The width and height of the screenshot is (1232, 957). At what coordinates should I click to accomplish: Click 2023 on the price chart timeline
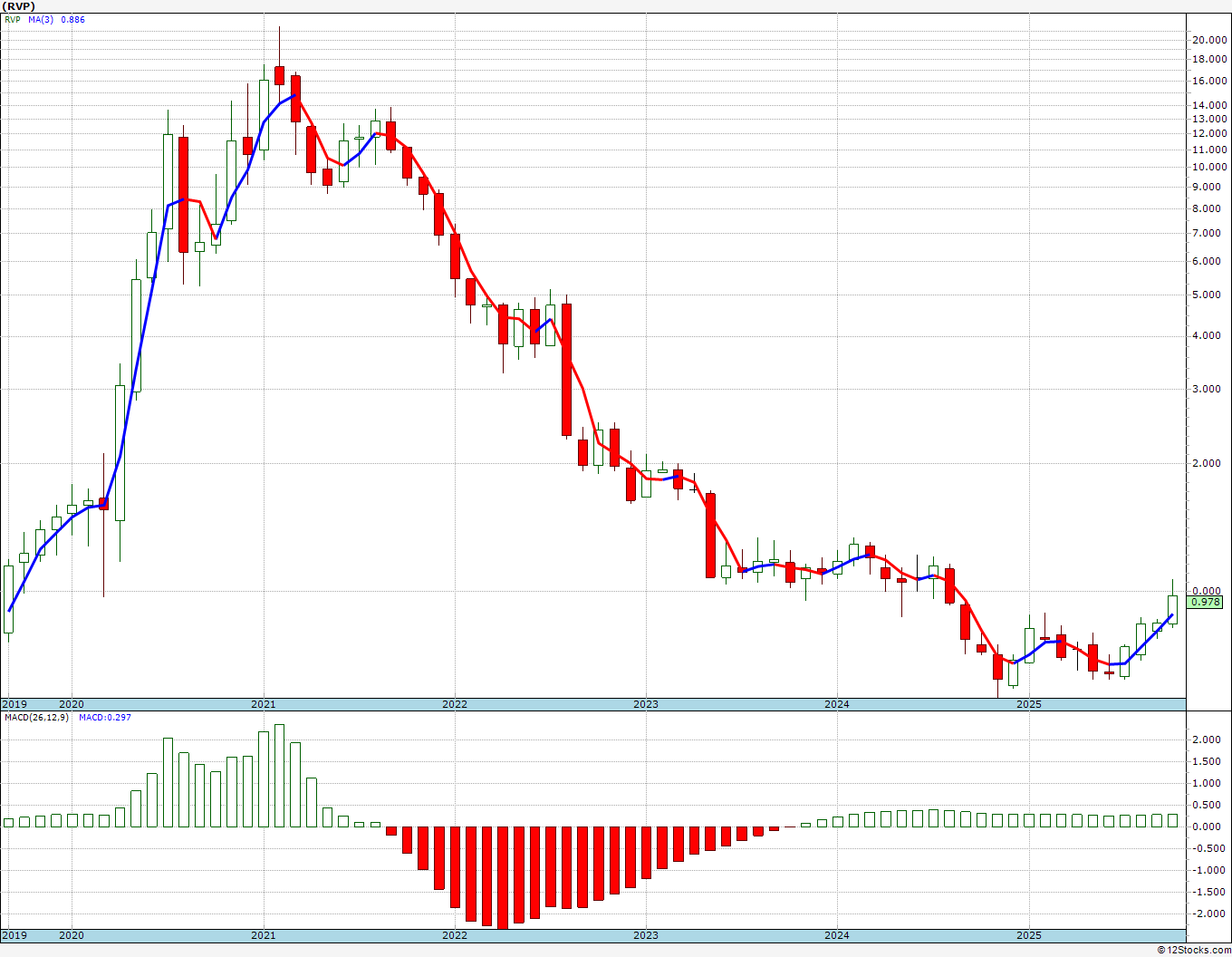click(x=646, y=704)
